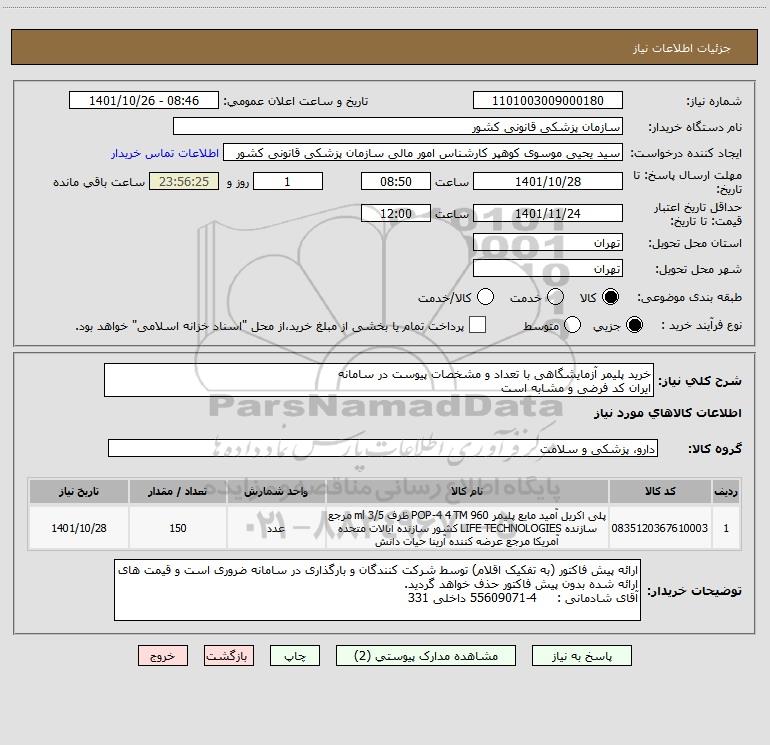Click the استان محل تحویل field
Image resolution: width=770 pixels, height=745 pixels.
(548, 243)
